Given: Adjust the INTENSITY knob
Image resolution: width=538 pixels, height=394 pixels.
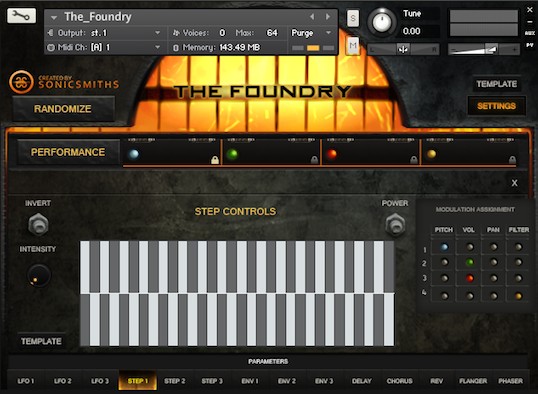Looking at the screenshot, I should (38, 275).
